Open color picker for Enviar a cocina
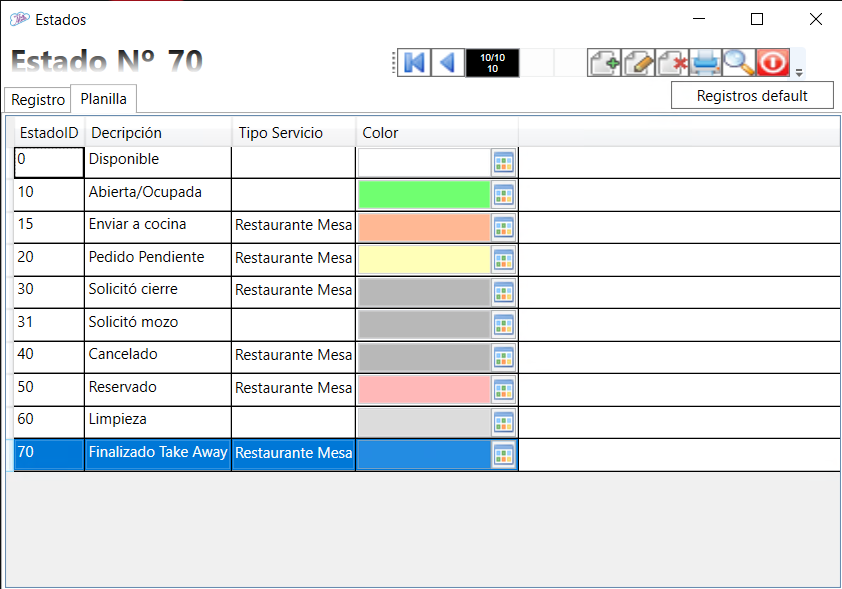 503,227
